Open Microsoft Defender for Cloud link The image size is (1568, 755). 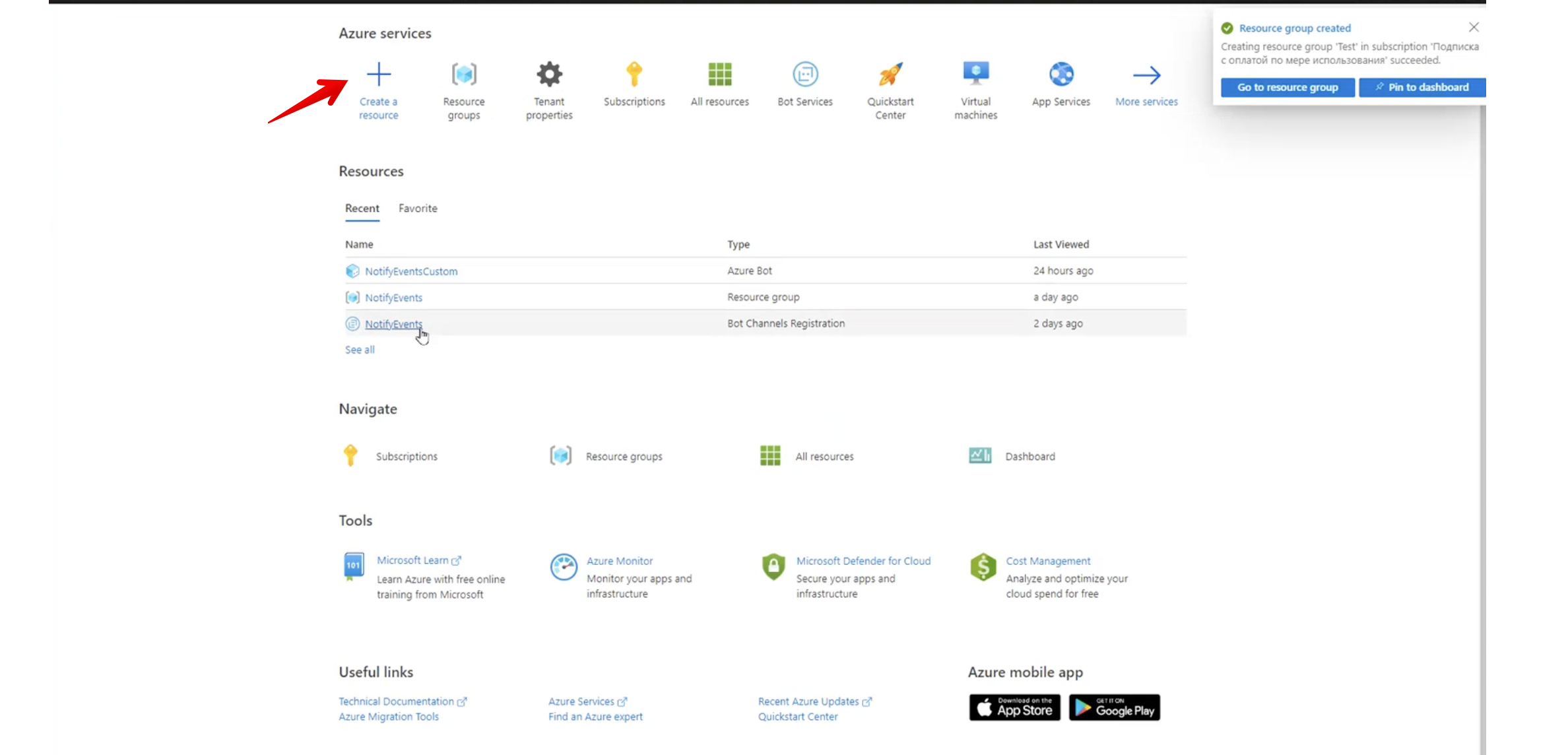863,561
